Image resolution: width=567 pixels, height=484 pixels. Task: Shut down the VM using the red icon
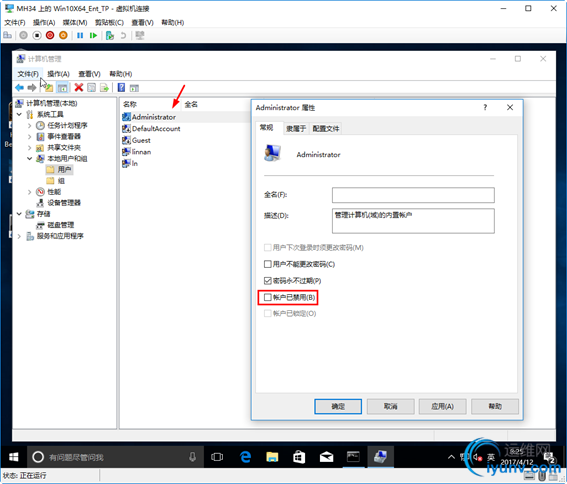click(x=50, y=35)
